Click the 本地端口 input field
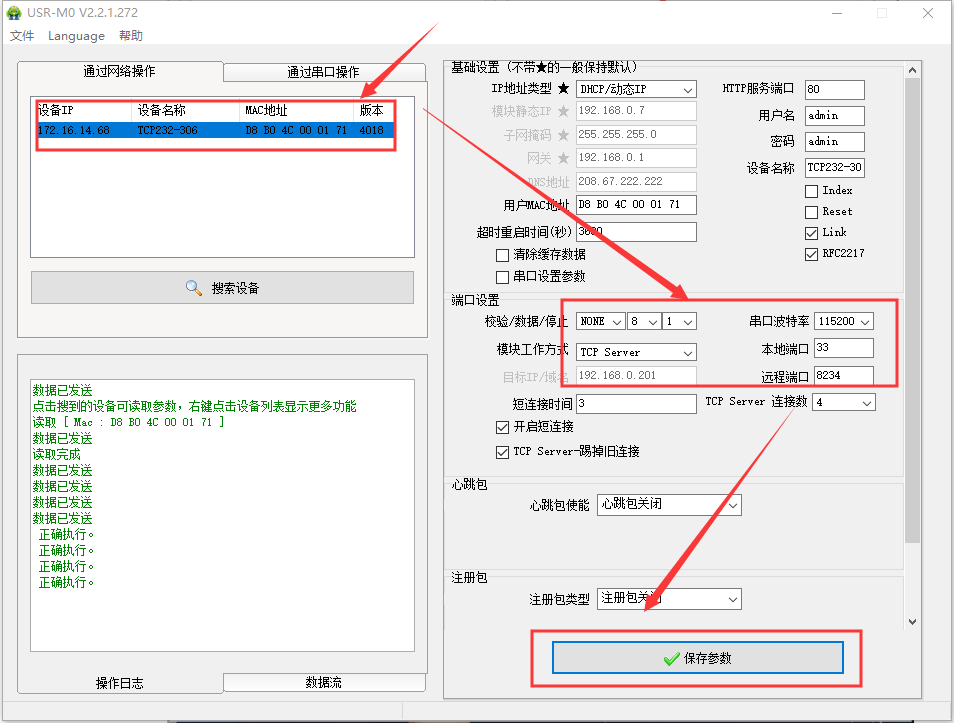The image size is (954, 723). click(x=843, y=348)
